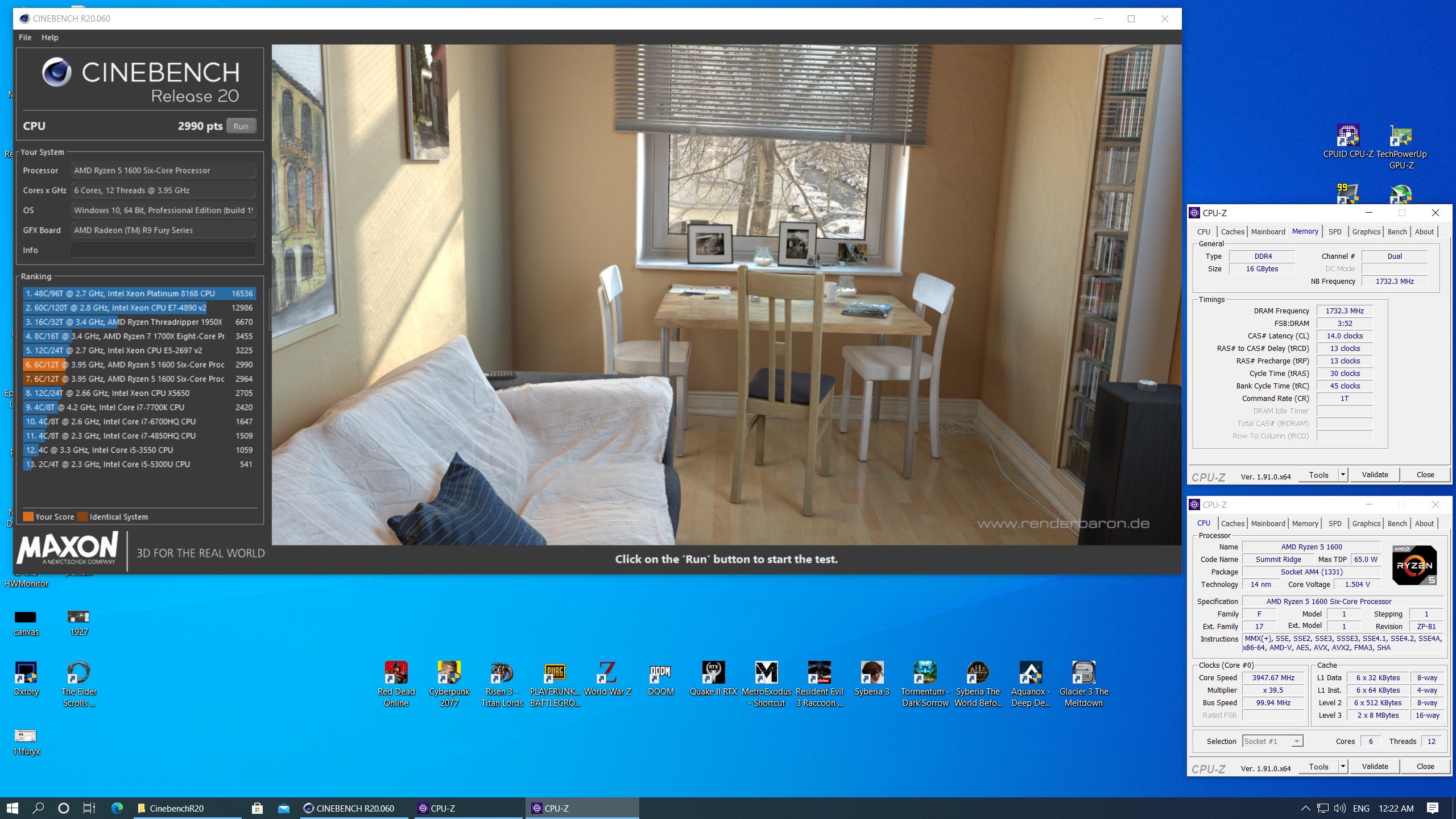Open taskbar Search icon

pyautogui.click(x=38, y=808)
